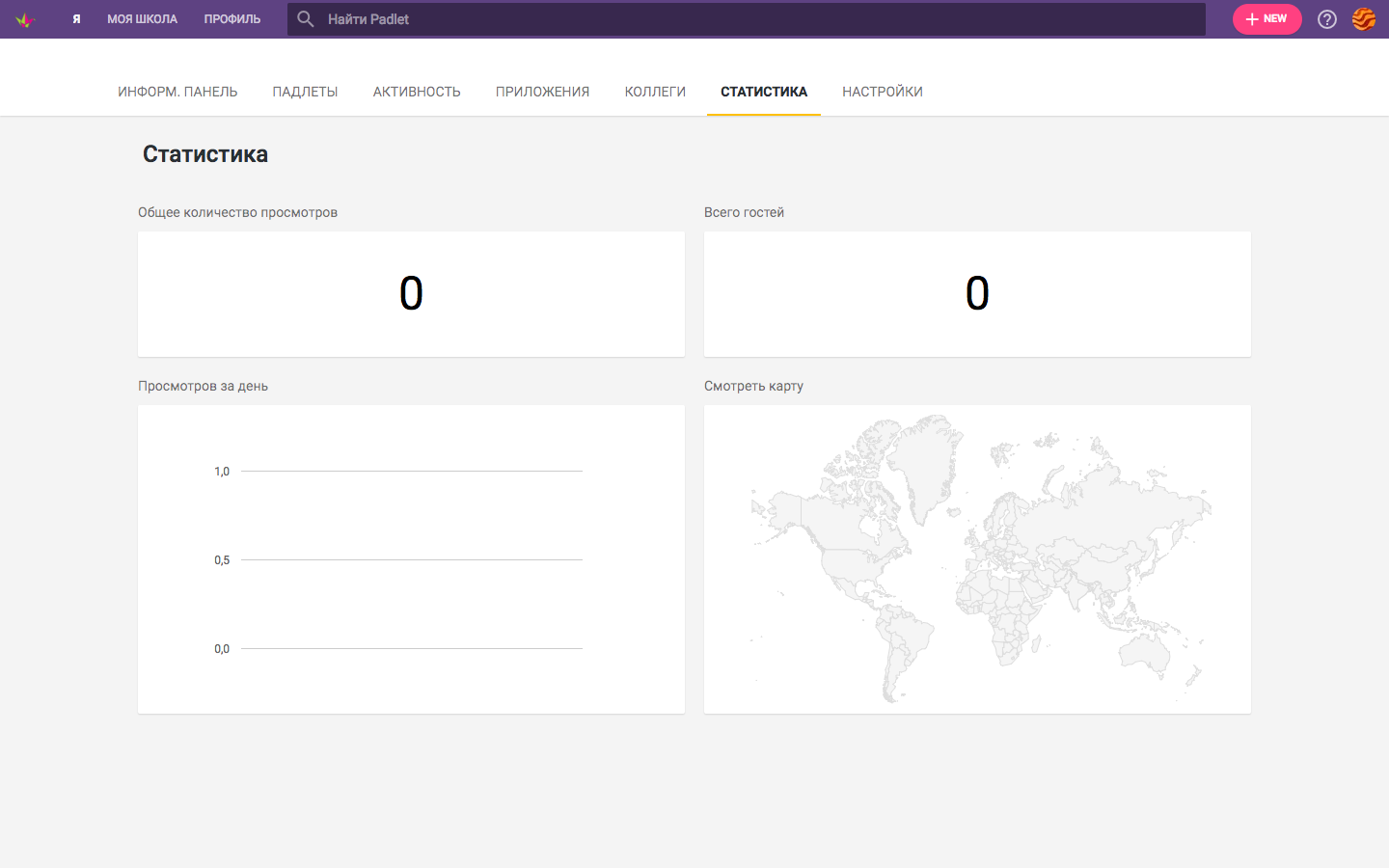Open the help question mark icon
The width and height of the screenshot is (1389, 868).
1326,18
